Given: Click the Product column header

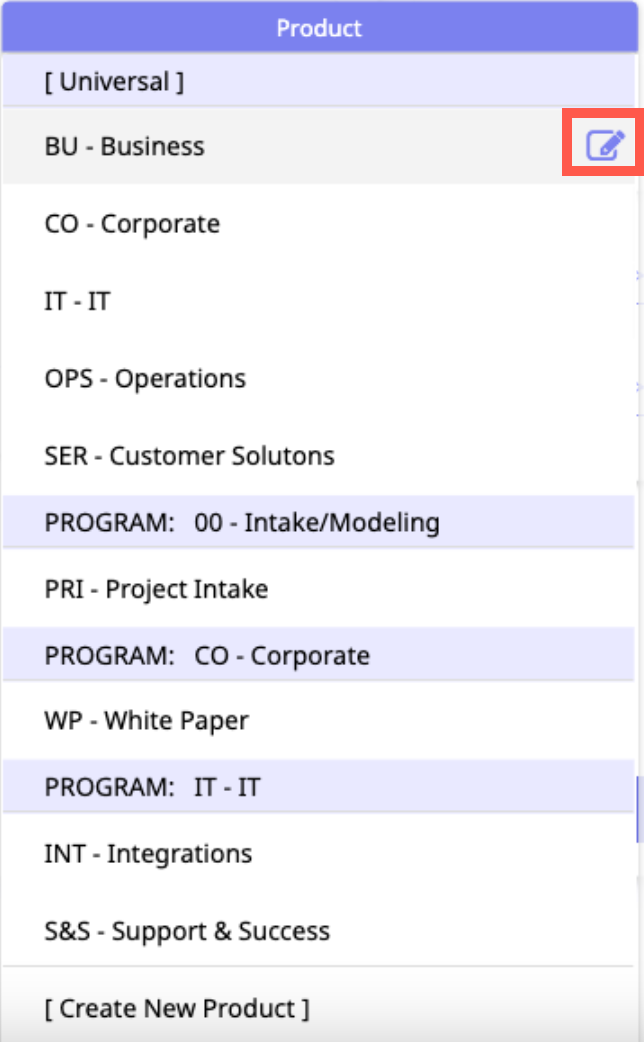Looking at the screenshot, I should click(x=319, y=28).
